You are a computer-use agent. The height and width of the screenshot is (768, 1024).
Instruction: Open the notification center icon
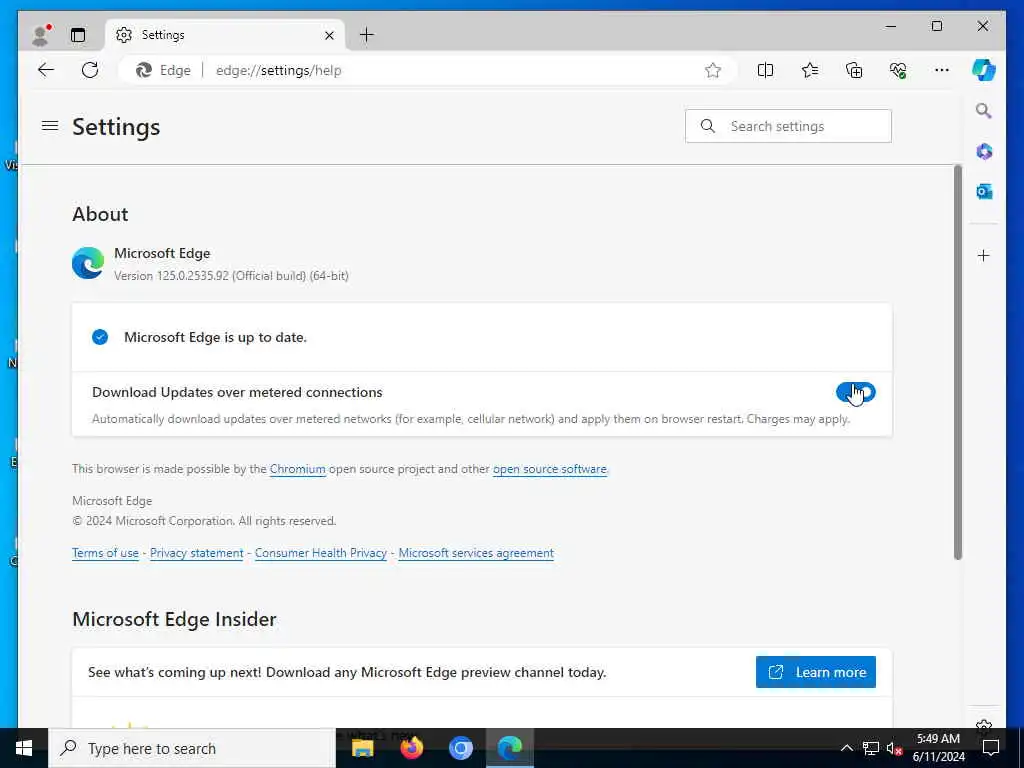[x=991, y=748]
